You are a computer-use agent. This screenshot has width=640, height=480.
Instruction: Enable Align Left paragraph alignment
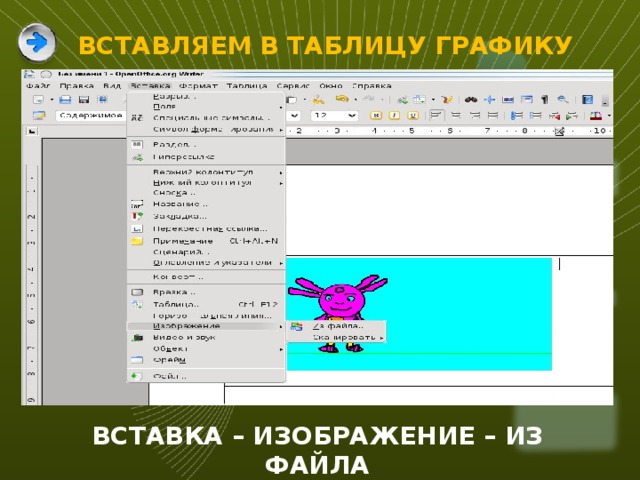click(x=437, y=116)
